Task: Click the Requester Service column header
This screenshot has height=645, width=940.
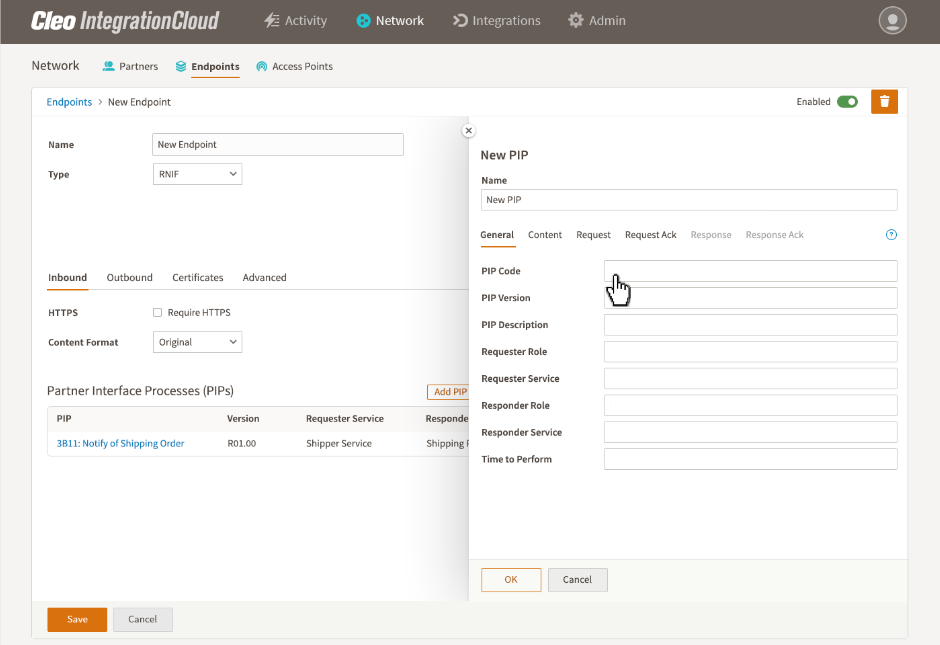Action: pos(345,418)
